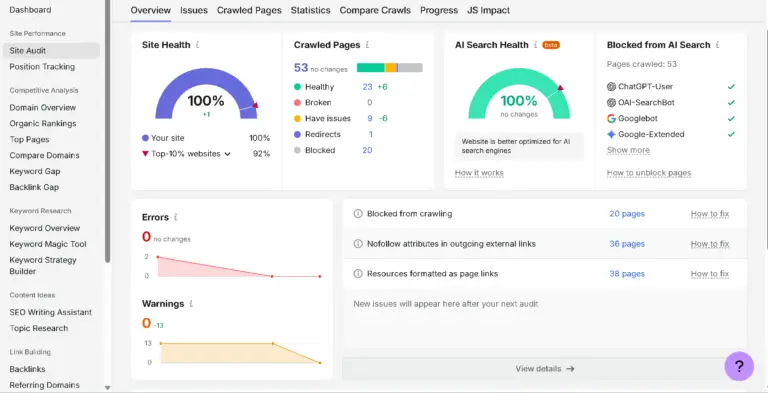Click the Warnings info icon

(191, 304)
